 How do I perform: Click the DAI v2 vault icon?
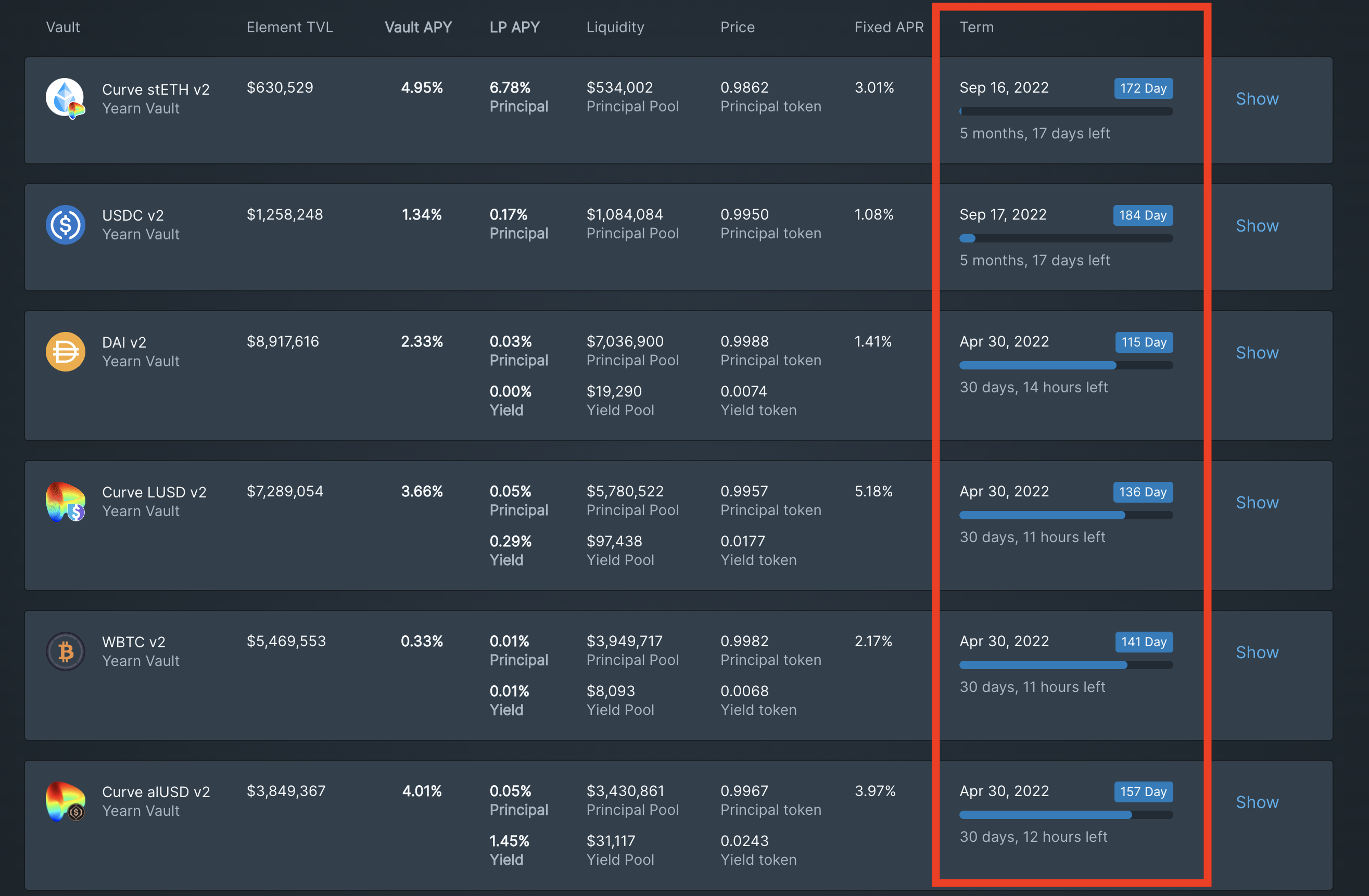[x=65, y=351]
